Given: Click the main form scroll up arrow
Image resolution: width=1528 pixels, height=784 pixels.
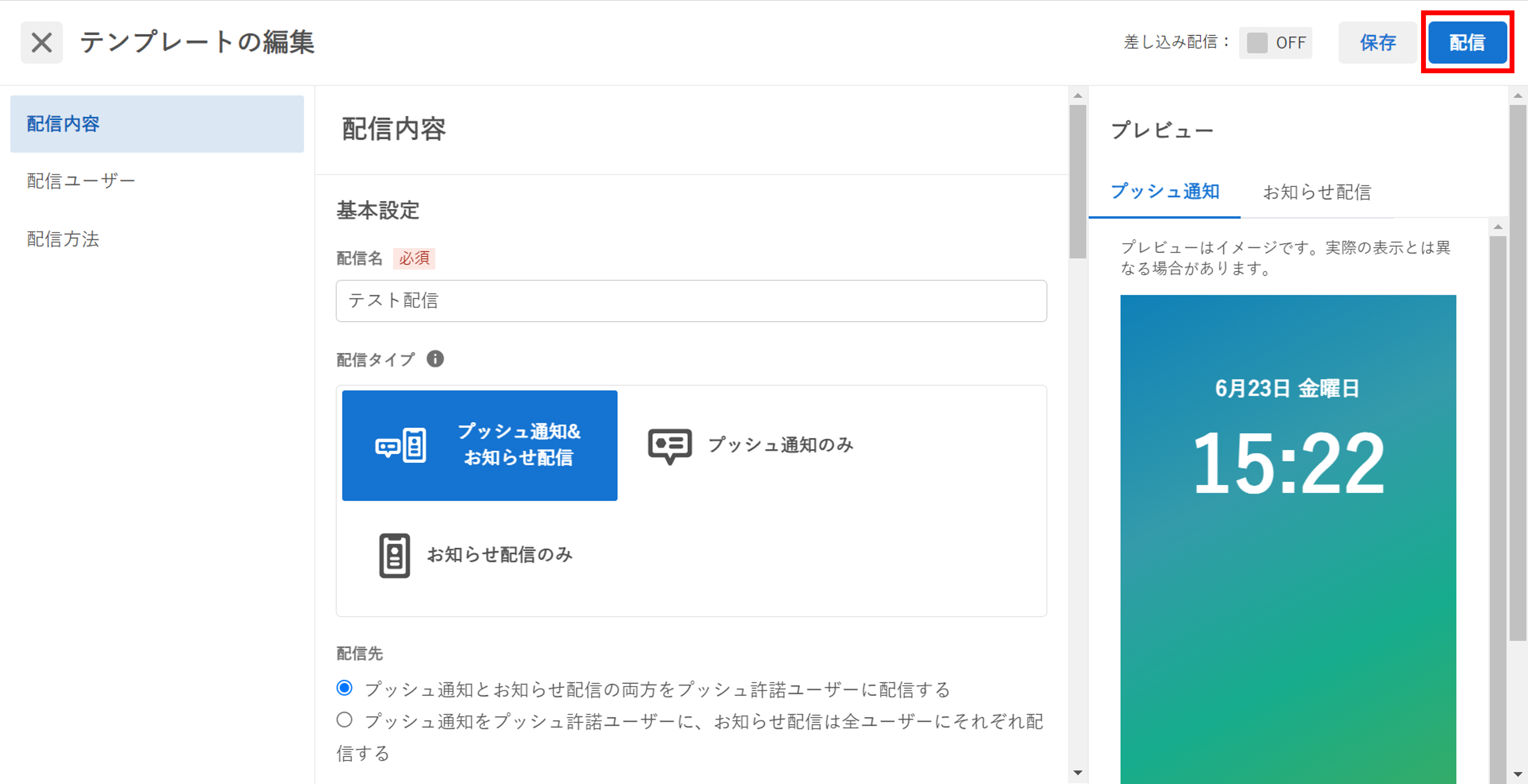Looking at the screenshot, I should [x=1078, y=95].
